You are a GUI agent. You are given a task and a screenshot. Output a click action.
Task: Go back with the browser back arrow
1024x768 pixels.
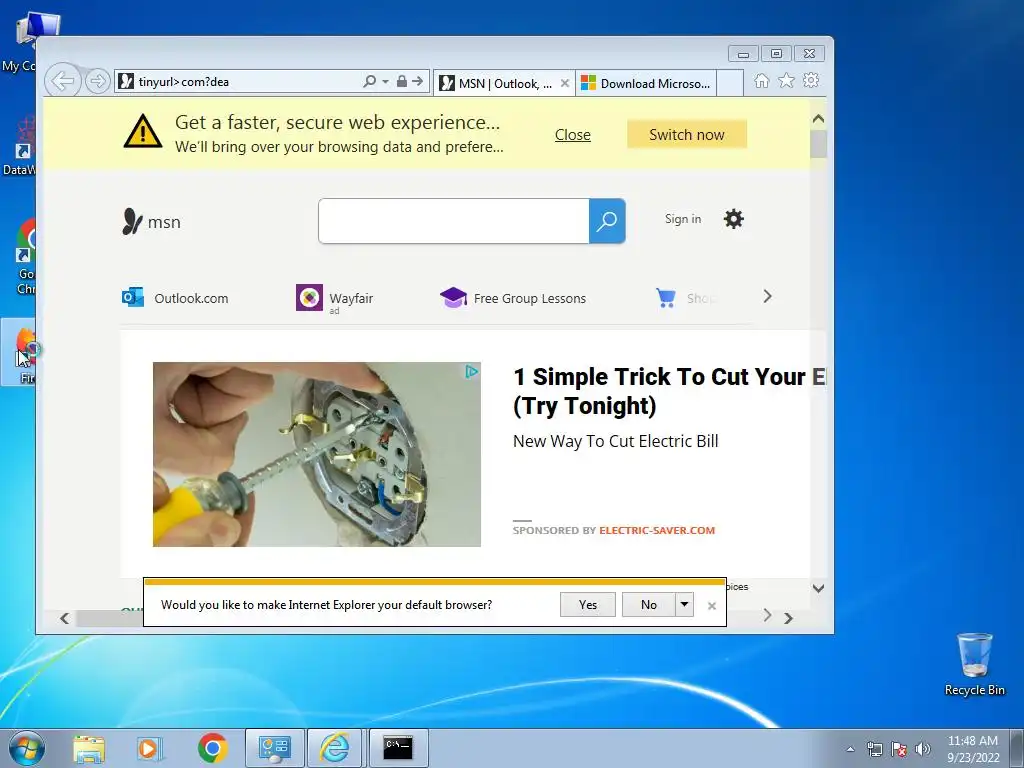click(x=63, y=82)
